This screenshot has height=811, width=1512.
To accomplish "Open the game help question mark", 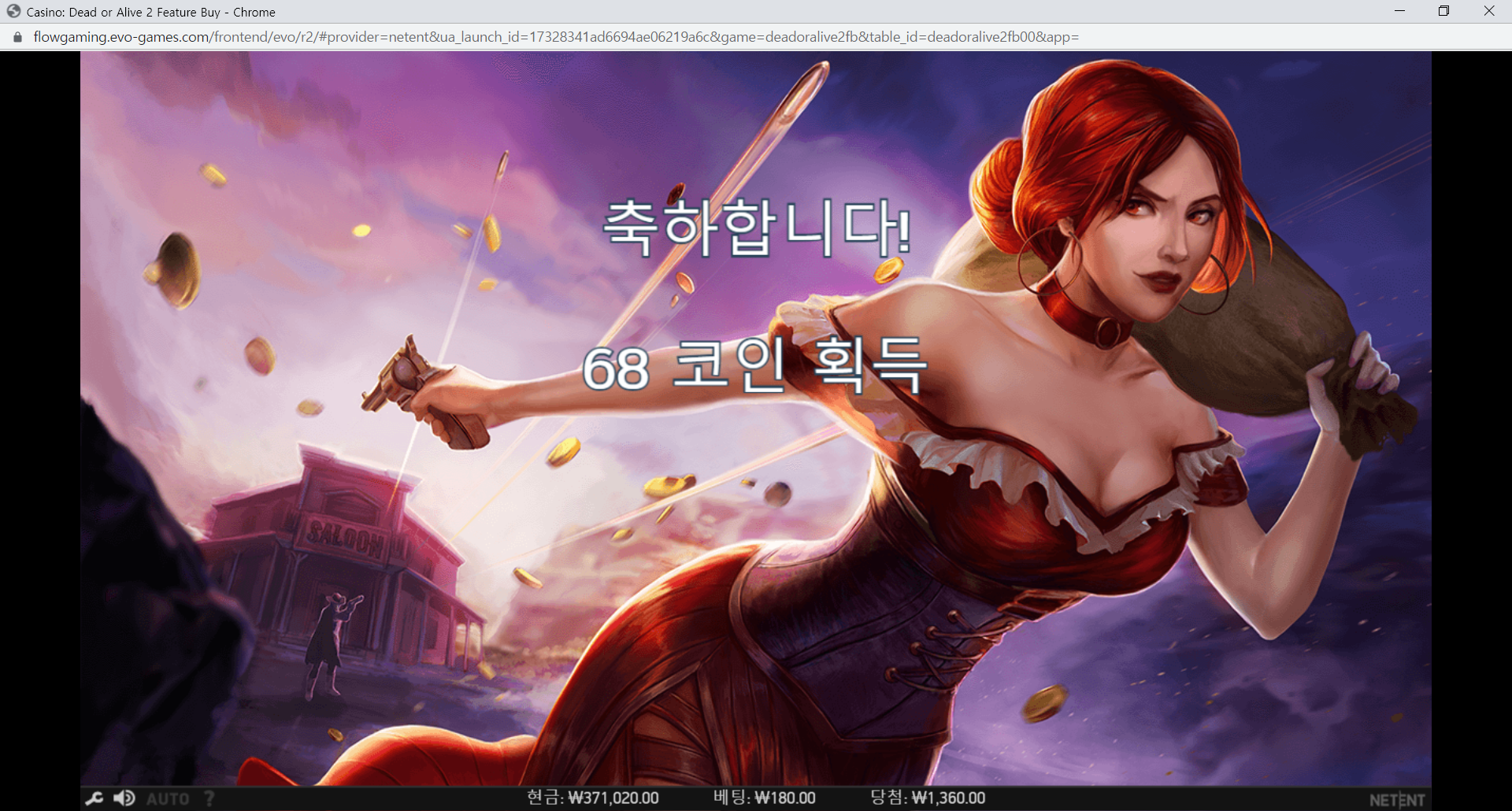I will pos(209,798).
